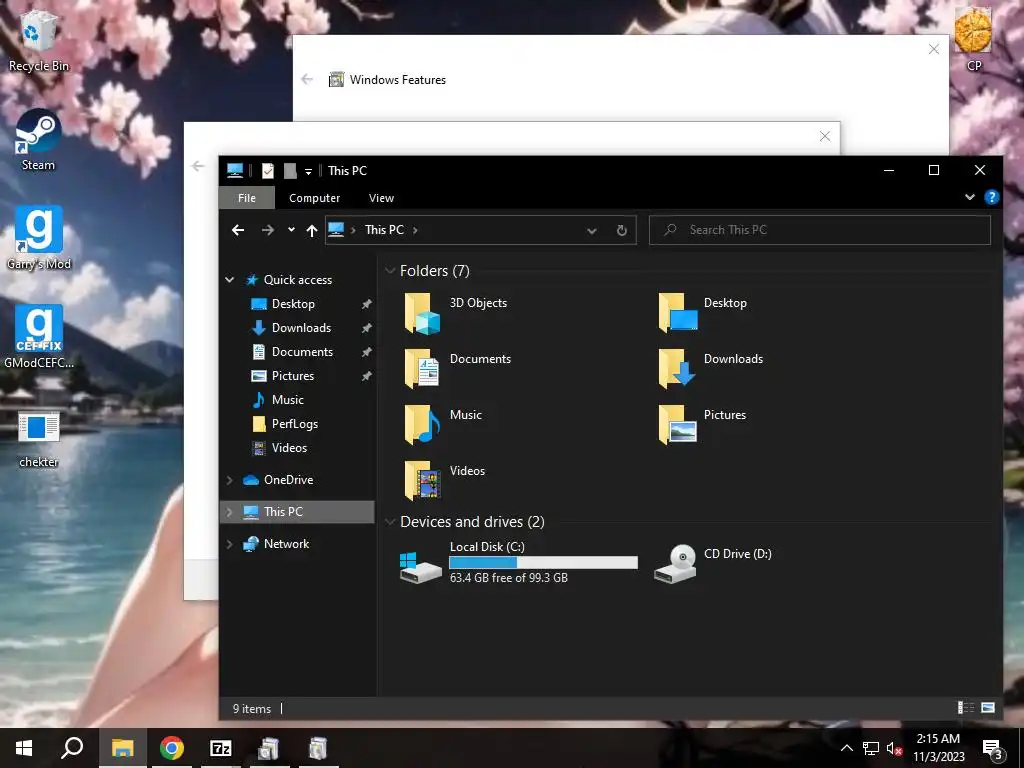
Task: Open address bar history dropdown
Action: pyautogui.click(x=592, y=231)
